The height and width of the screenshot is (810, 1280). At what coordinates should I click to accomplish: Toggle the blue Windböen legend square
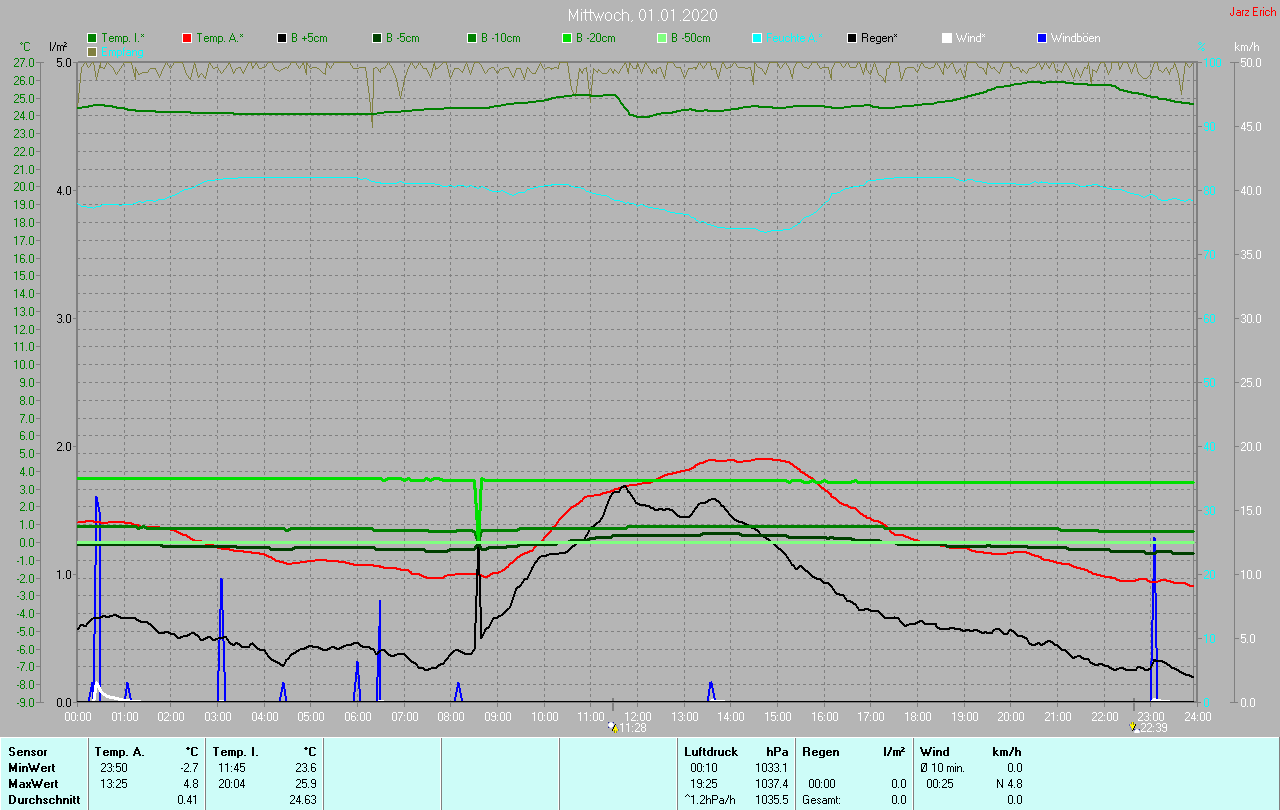pos(1042,38)
